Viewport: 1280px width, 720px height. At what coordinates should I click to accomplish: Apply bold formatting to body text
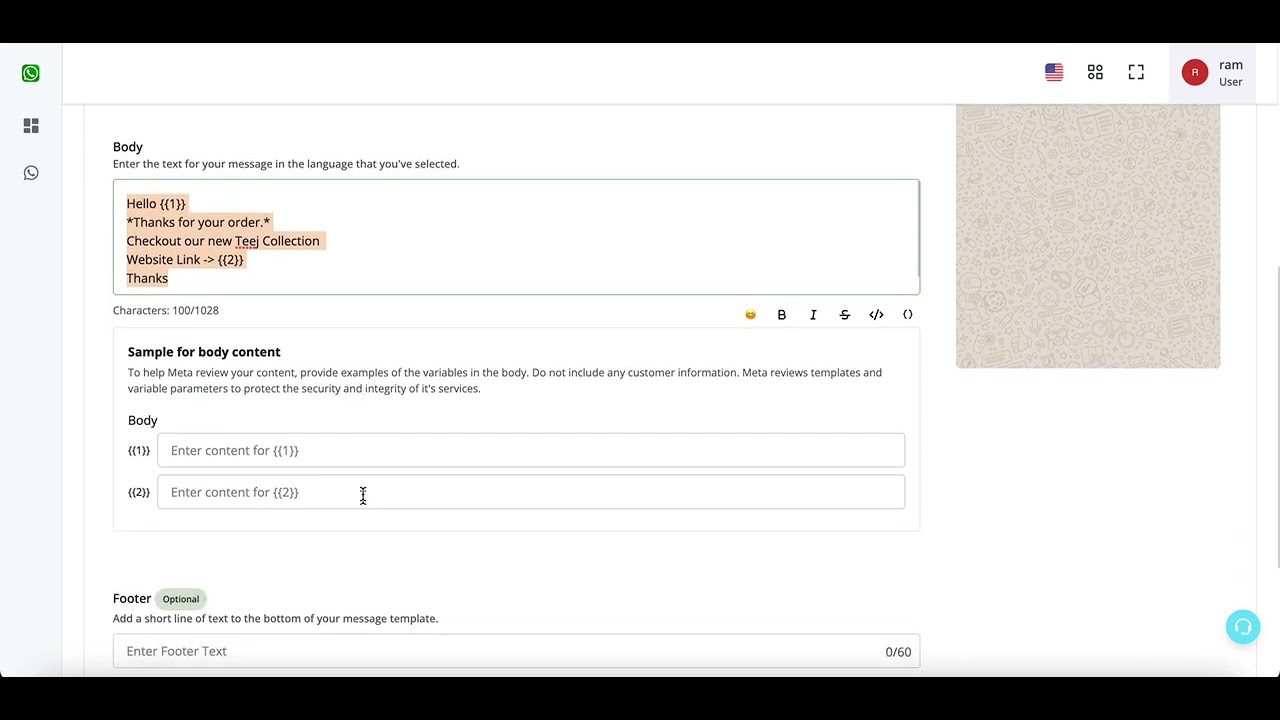coord(782,315)
